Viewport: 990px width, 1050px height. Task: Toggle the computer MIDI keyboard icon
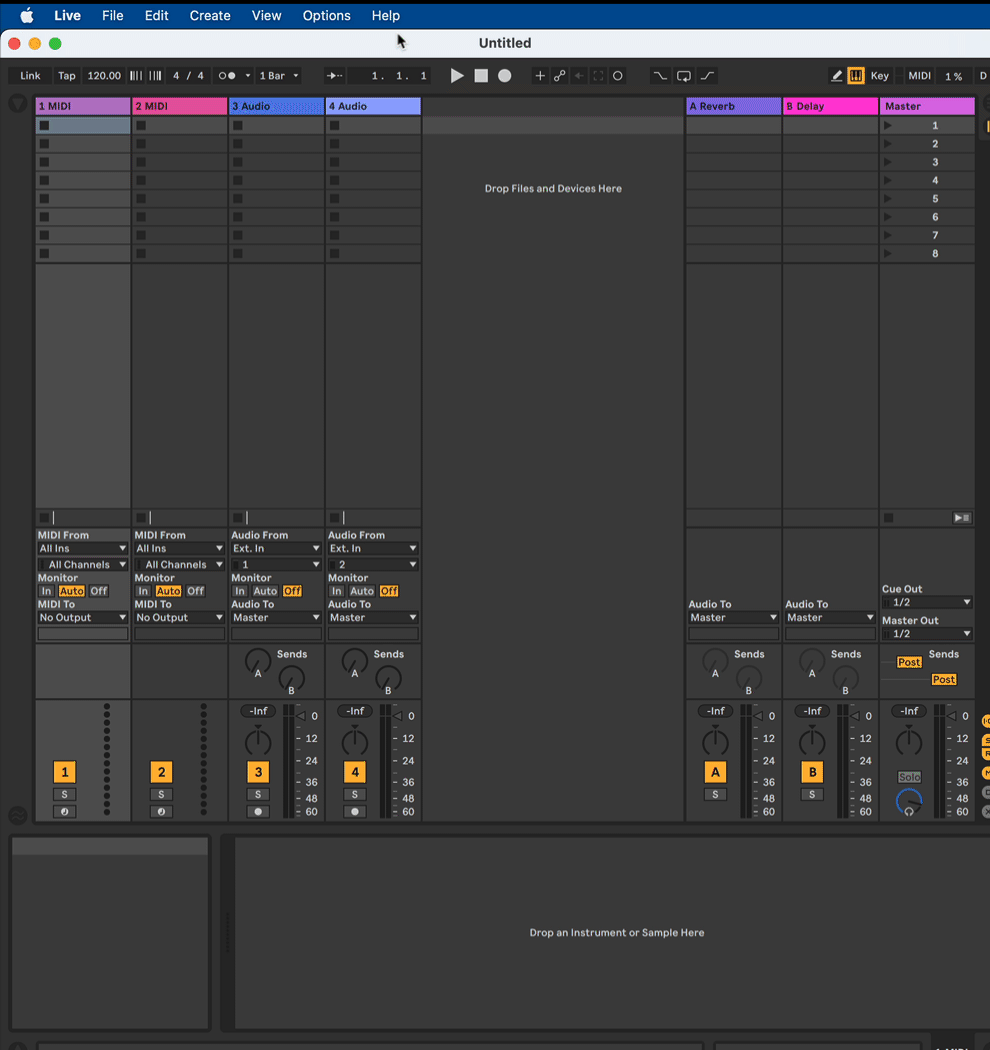coord(856,76)
